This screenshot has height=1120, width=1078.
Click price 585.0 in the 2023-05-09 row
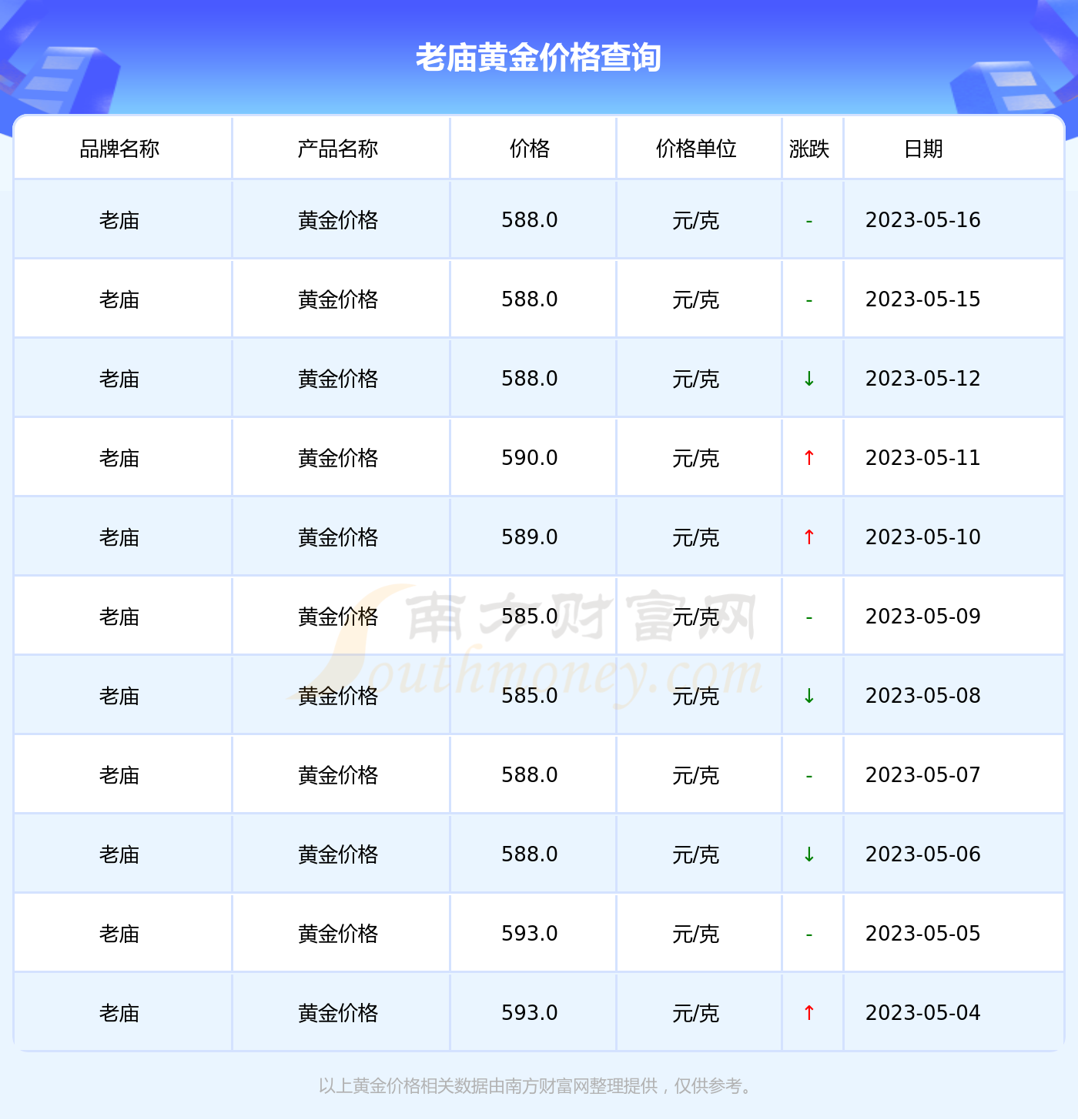pos(530,617)
